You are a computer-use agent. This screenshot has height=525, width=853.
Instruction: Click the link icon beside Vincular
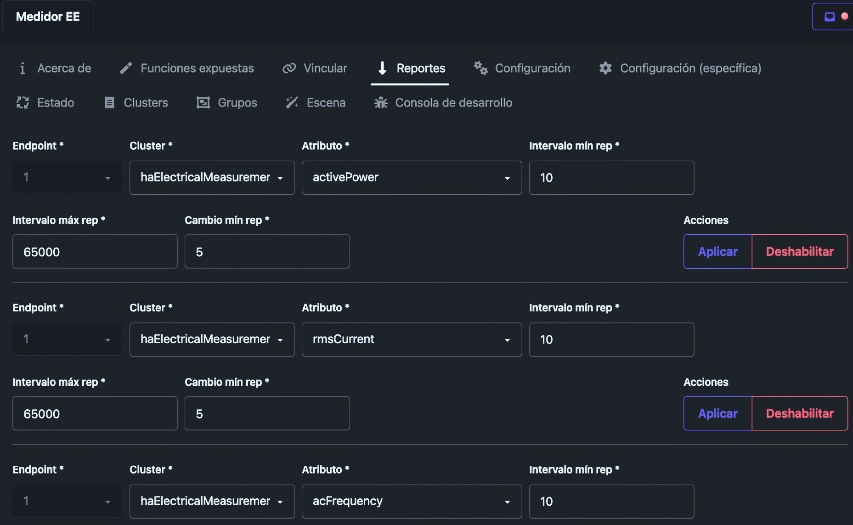click(x=289, y=68)
